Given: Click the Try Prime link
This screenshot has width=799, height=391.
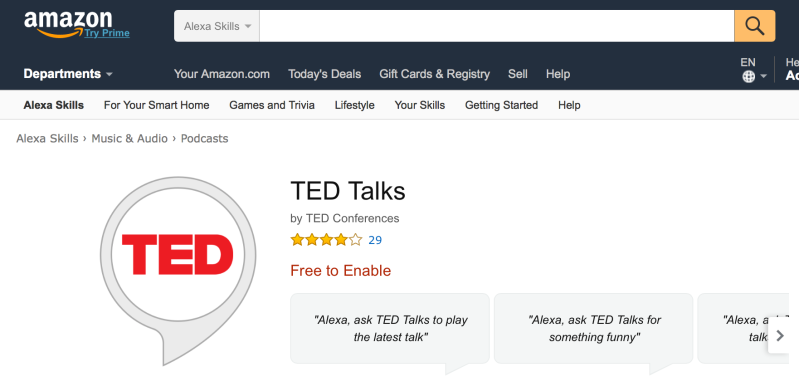Looking at the screenshot, I should pos(107,33).
